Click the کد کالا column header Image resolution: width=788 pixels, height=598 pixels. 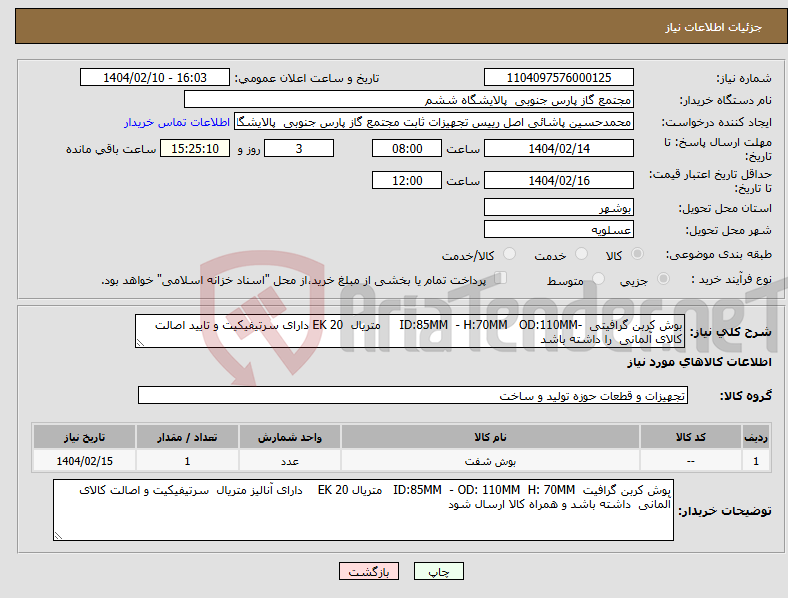[691, 437]
